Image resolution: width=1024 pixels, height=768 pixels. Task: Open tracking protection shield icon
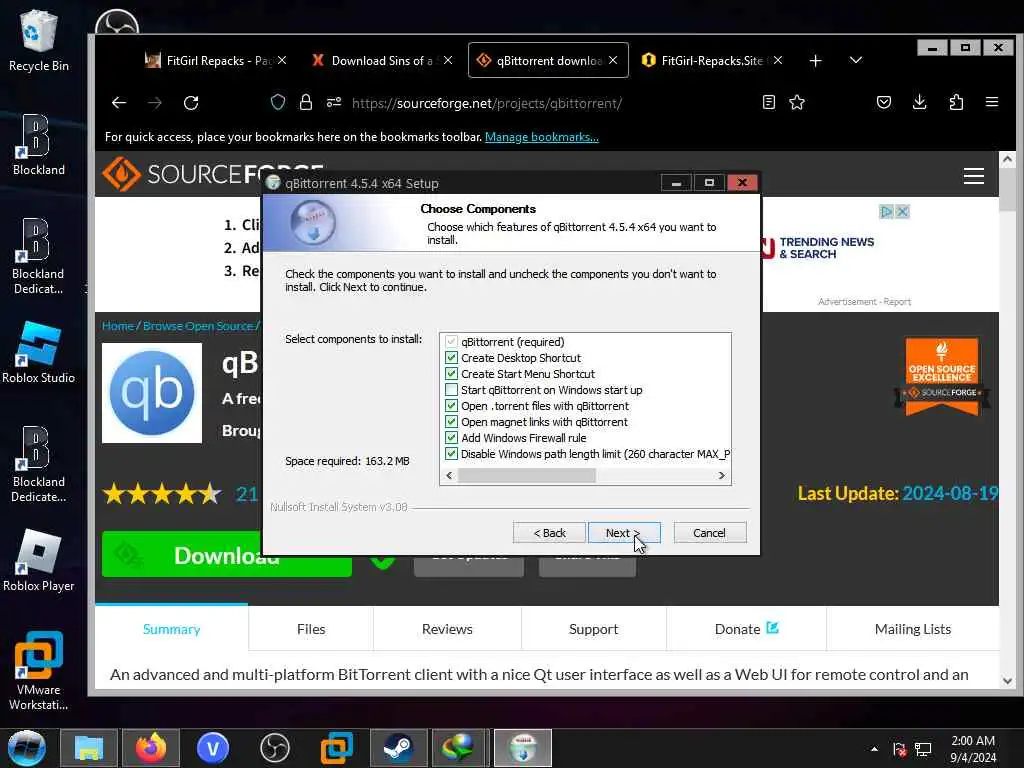pyautogui.click(x=278, y=103)
